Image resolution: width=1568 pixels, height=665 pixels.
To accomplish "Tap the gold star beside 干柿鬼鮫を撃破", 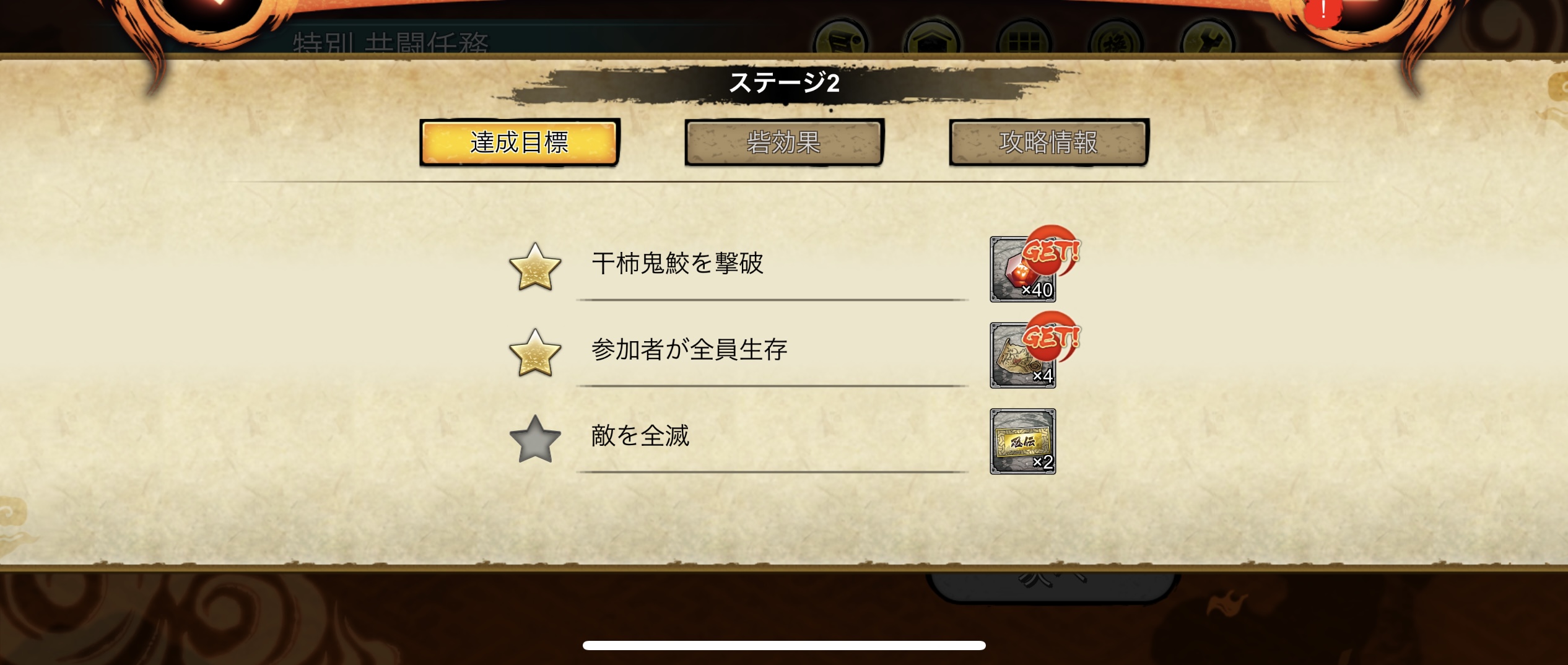I will [535, 267].
